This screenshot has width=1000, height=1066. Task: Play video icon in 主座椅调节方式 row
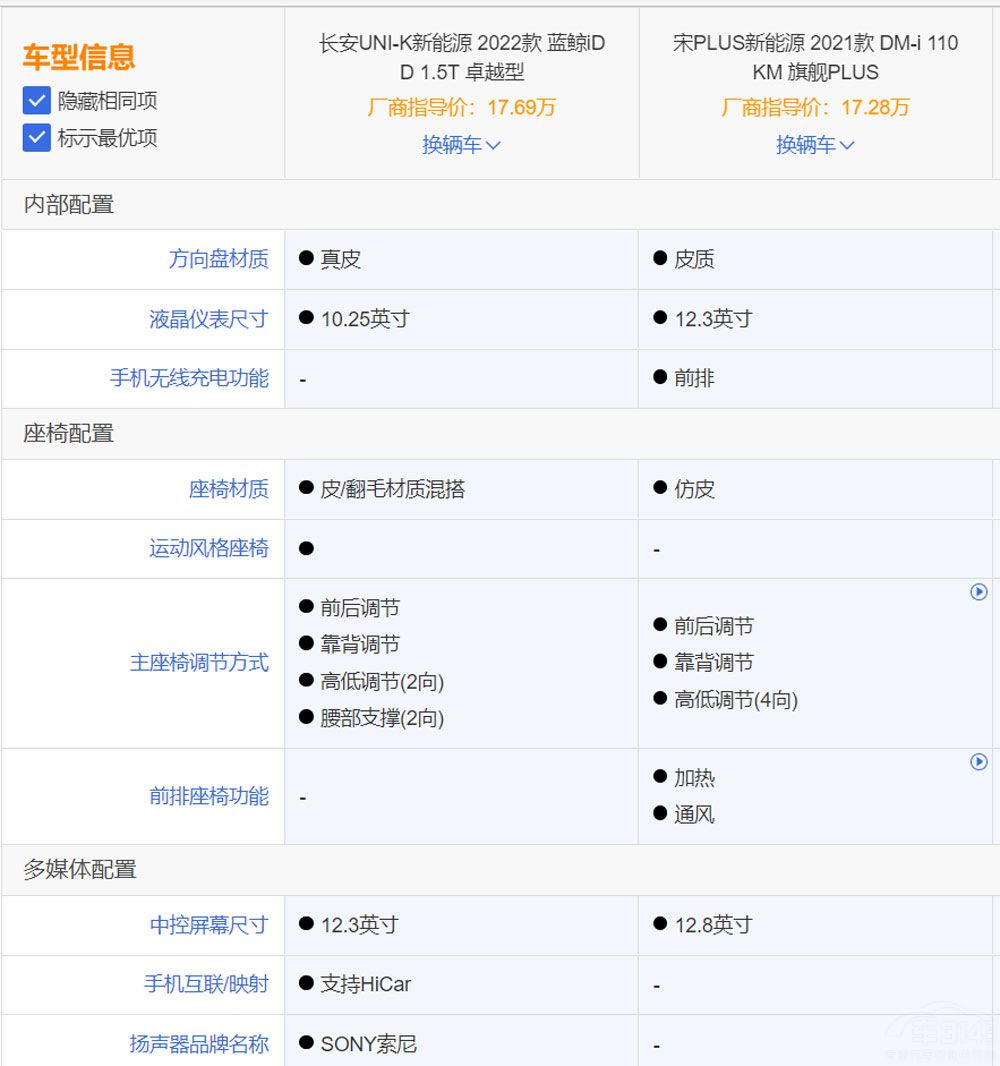pos(979,592)
